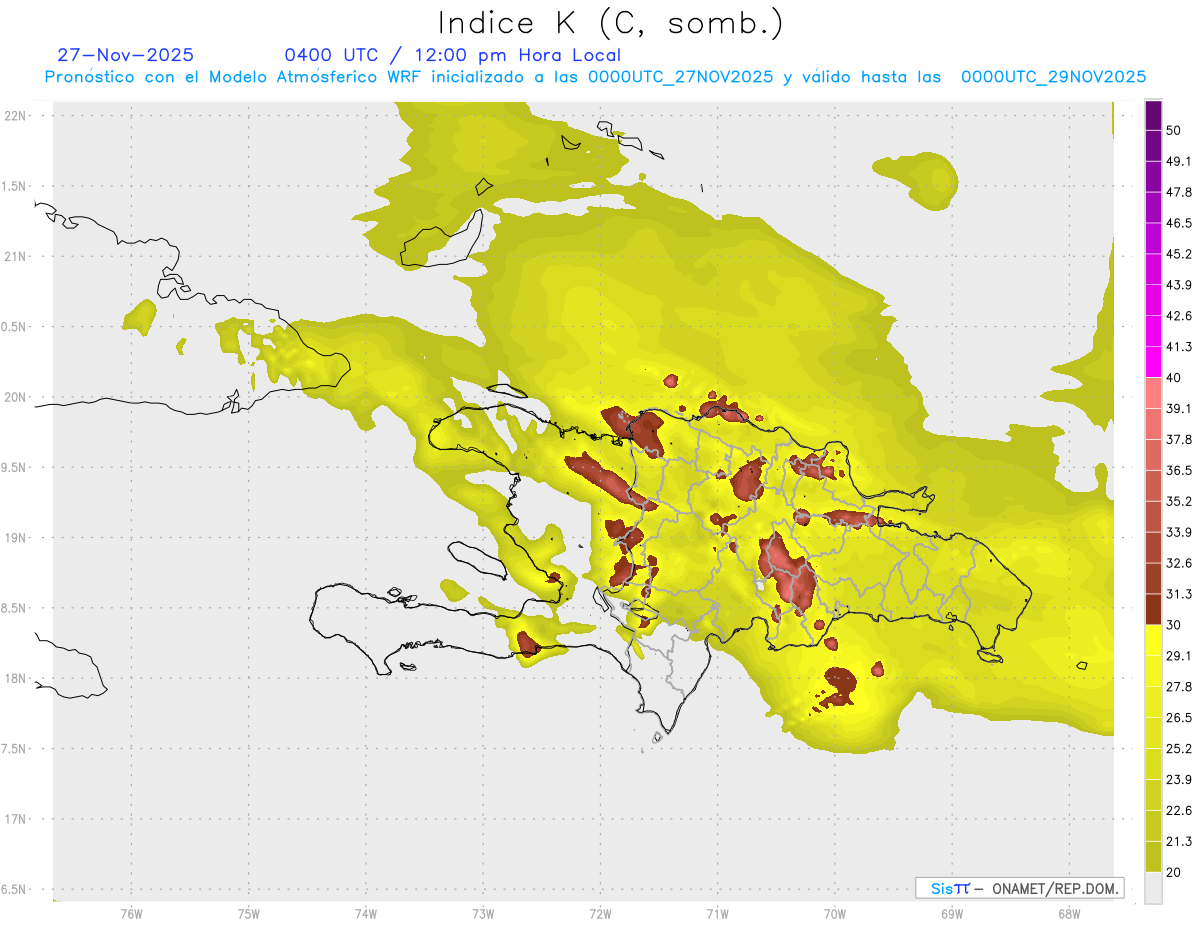Click the color bar label "23.9"
Viewport: 1200px width, 927px height.
point(1178,779)
